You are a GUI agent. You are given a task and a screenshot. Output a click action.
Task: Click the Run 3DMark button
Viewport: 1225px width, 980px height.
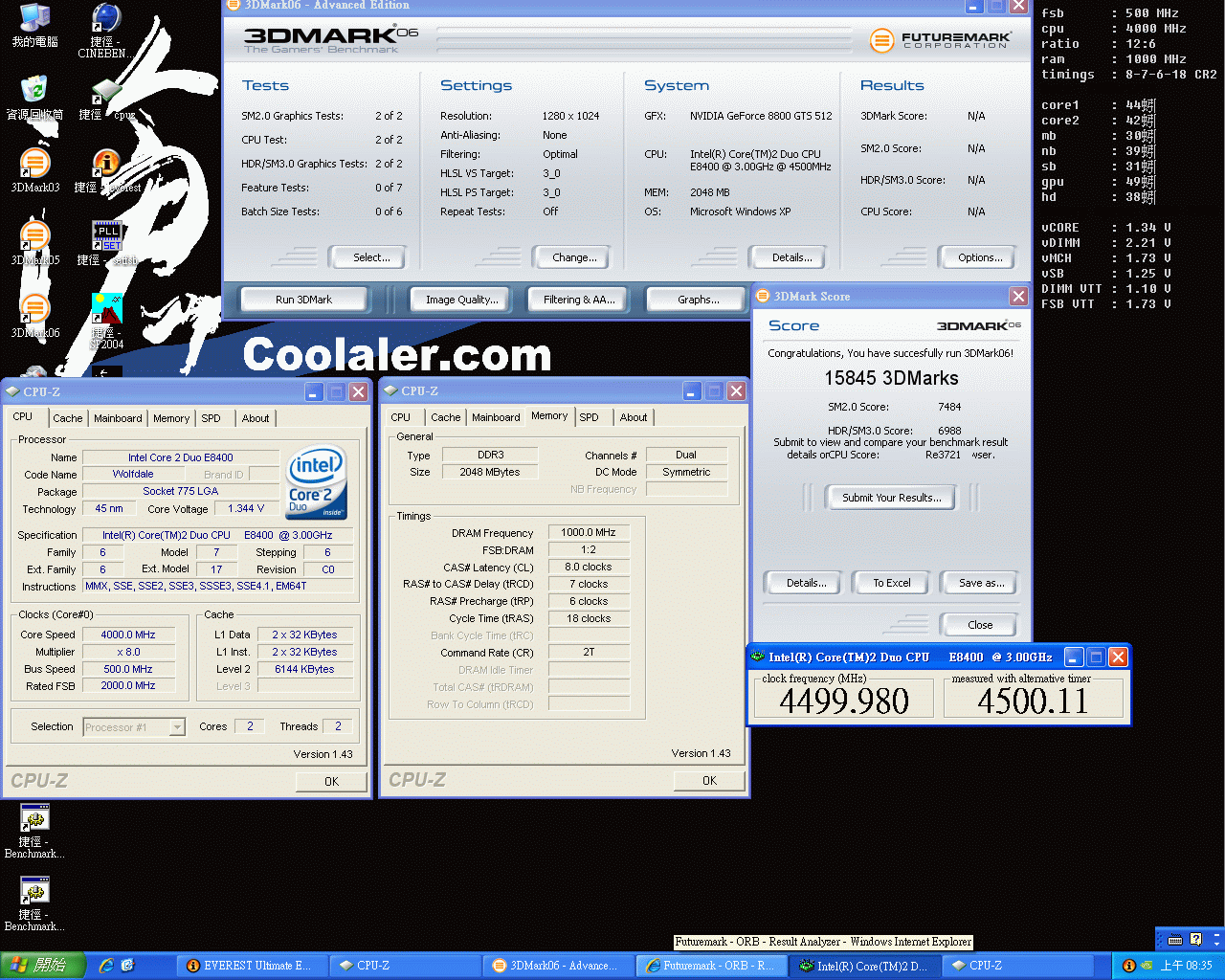(x=303, y=300)
